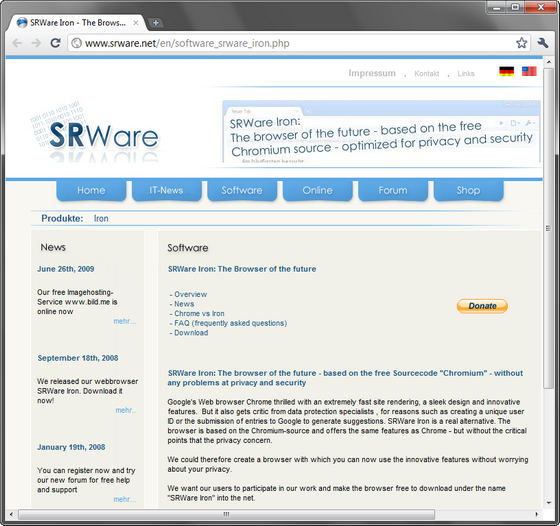Click 'SRWare Iron: The Browser of the future' heading
The height and width of the screenshot is (526, 560).
[242, 269]
